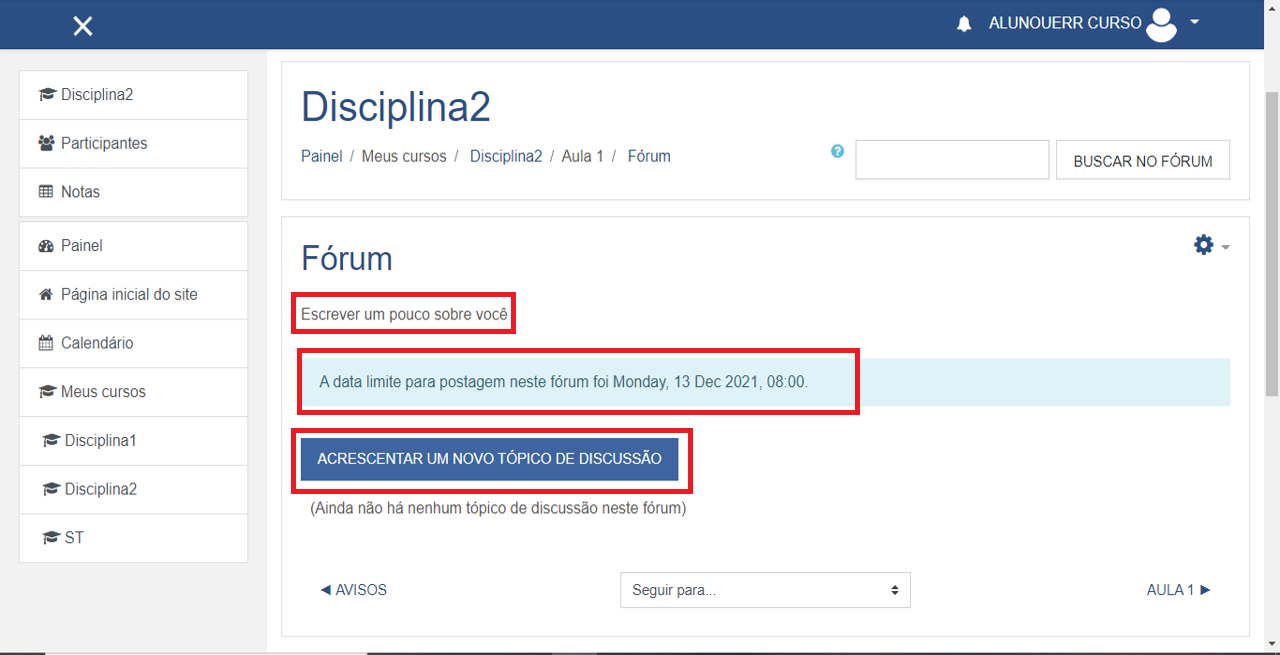Click the forum search text field
The width and height of the screenshot is (1280, 655).
click(951, 160)
